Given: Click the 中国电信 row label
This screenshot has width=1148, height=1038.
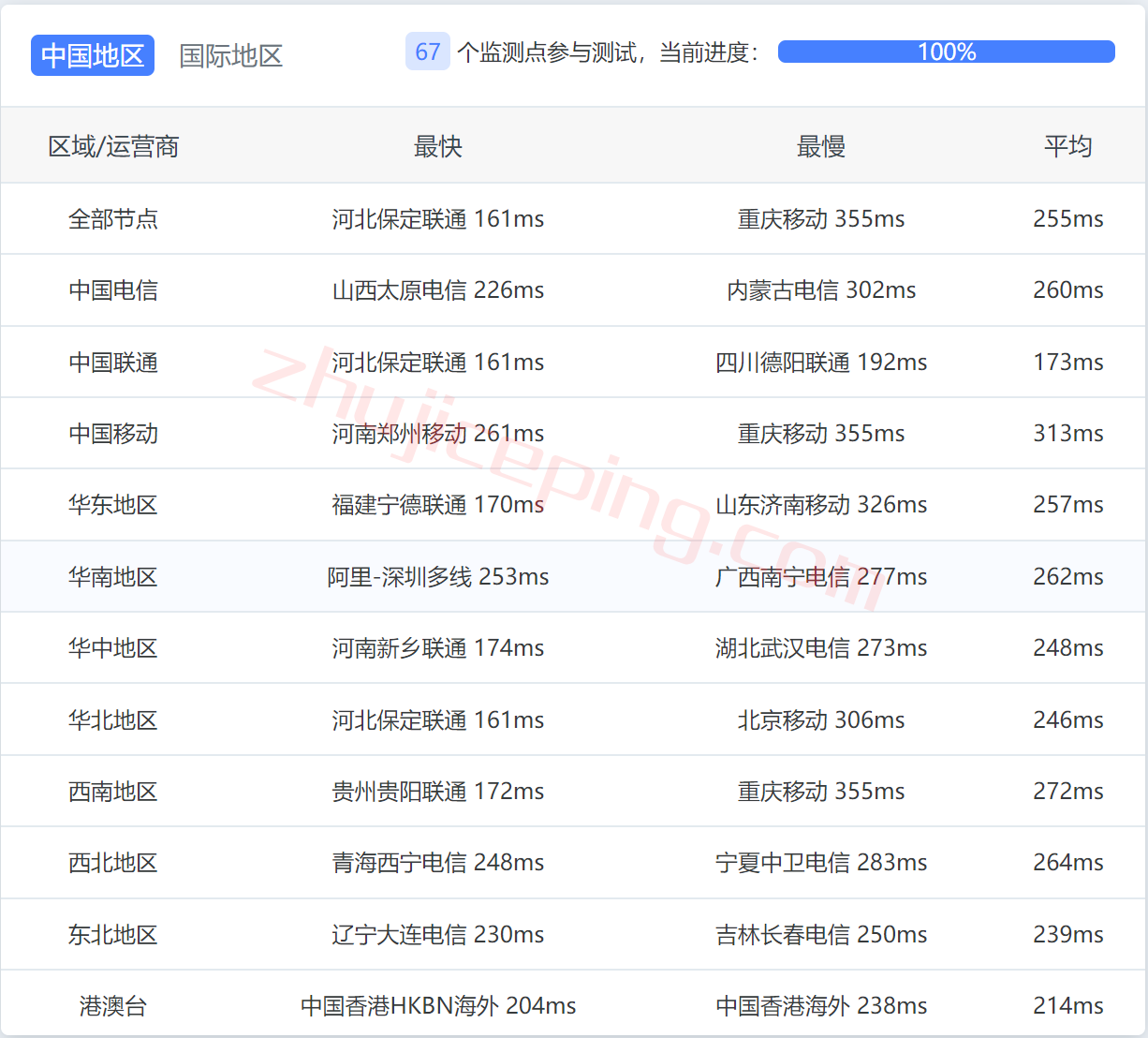Looking at the screenshot, I should tap(114, 290).
